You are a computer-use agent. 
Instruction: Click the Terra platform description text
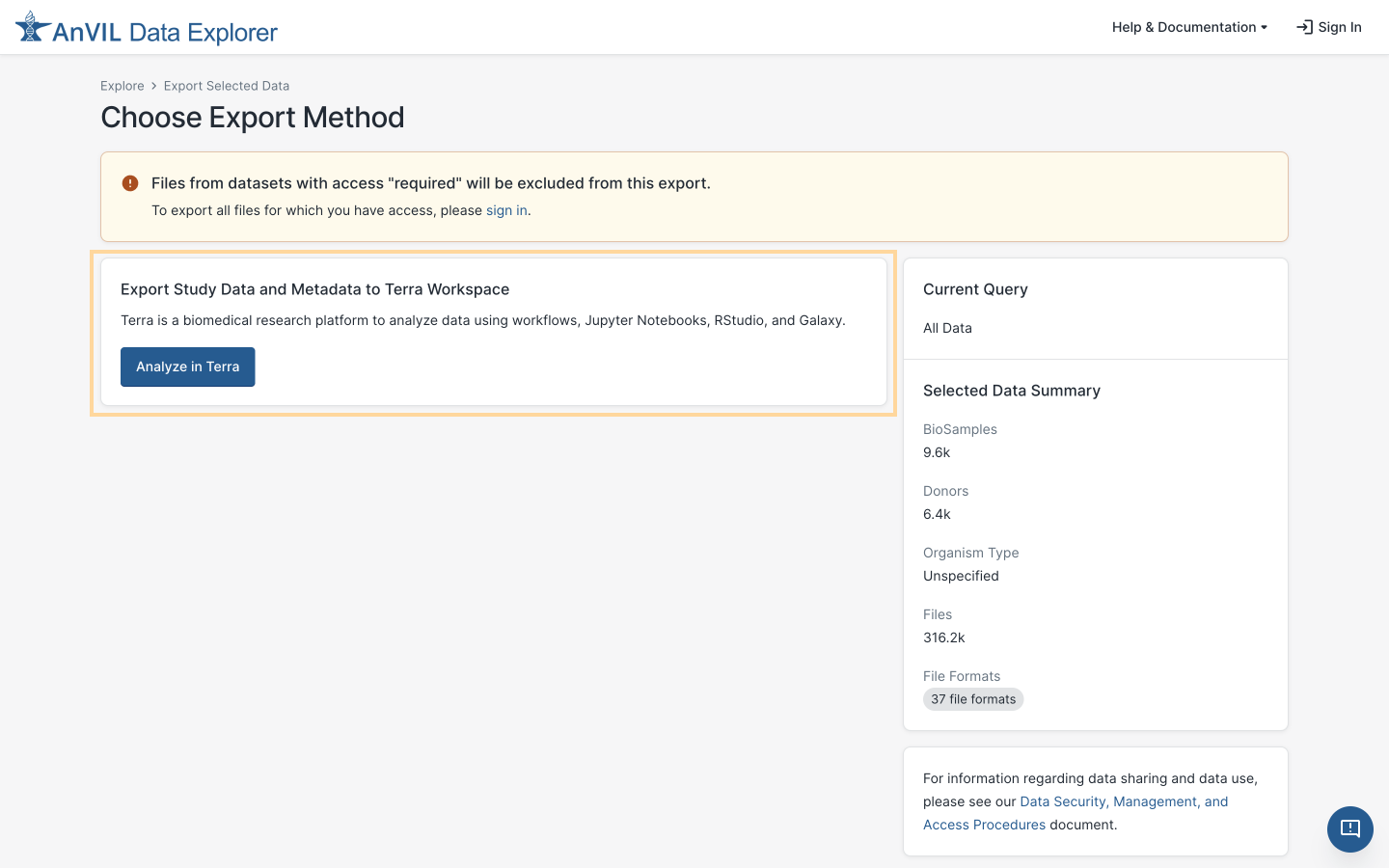483,320
